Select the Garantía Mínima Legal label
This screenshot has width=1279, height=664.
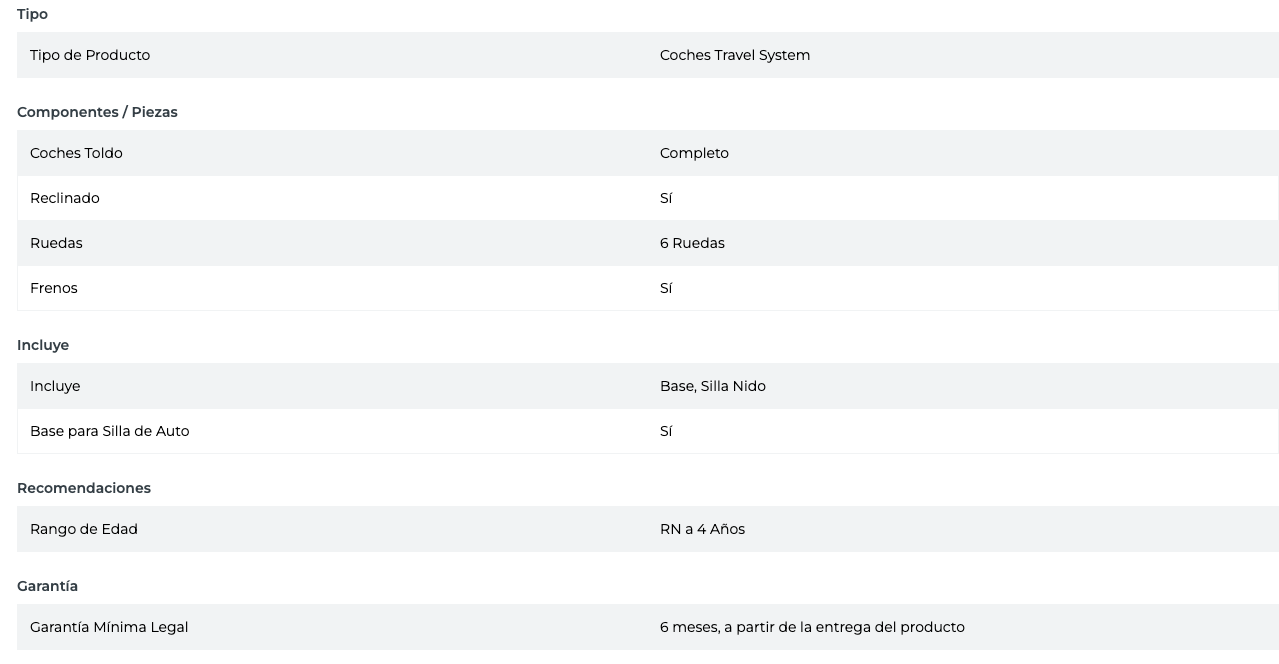tap(109, 627)
